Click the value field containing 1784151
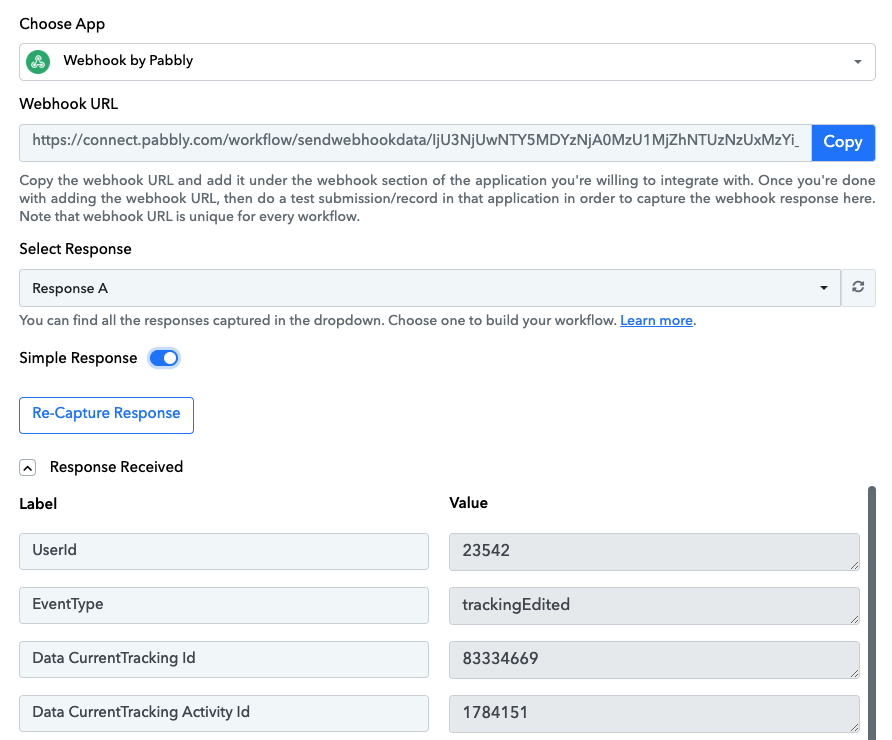The image size is (892, 740). pyautogui.click(x=654, y=714)
